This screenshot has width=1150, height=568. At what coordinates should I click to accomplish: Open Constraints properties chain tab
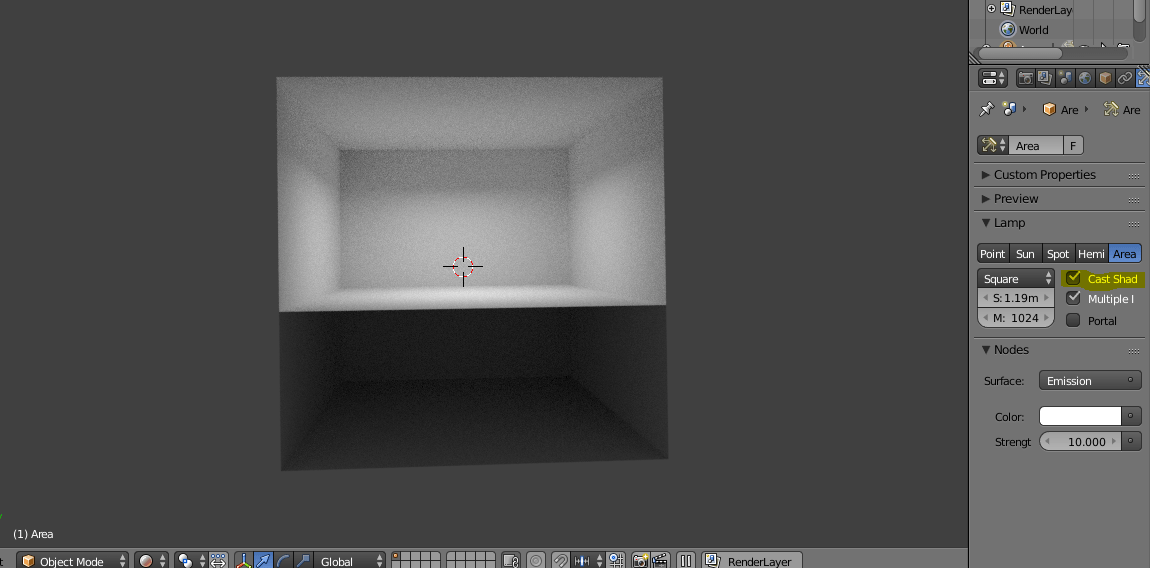(x=1125, y=78)
